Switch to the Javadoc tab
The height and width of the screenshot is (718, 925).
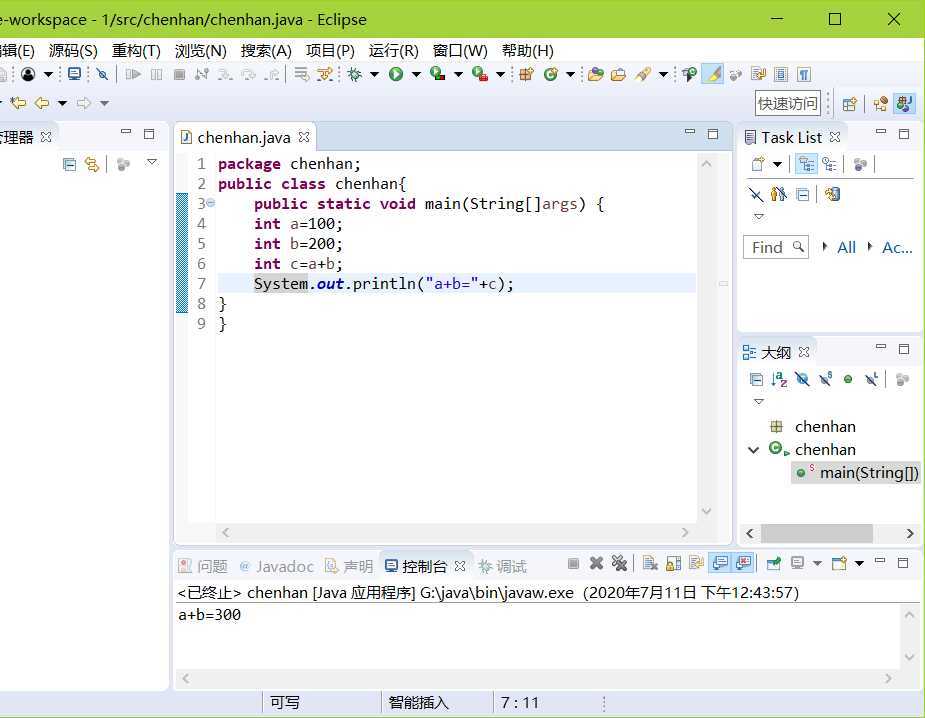coord(277,566)
